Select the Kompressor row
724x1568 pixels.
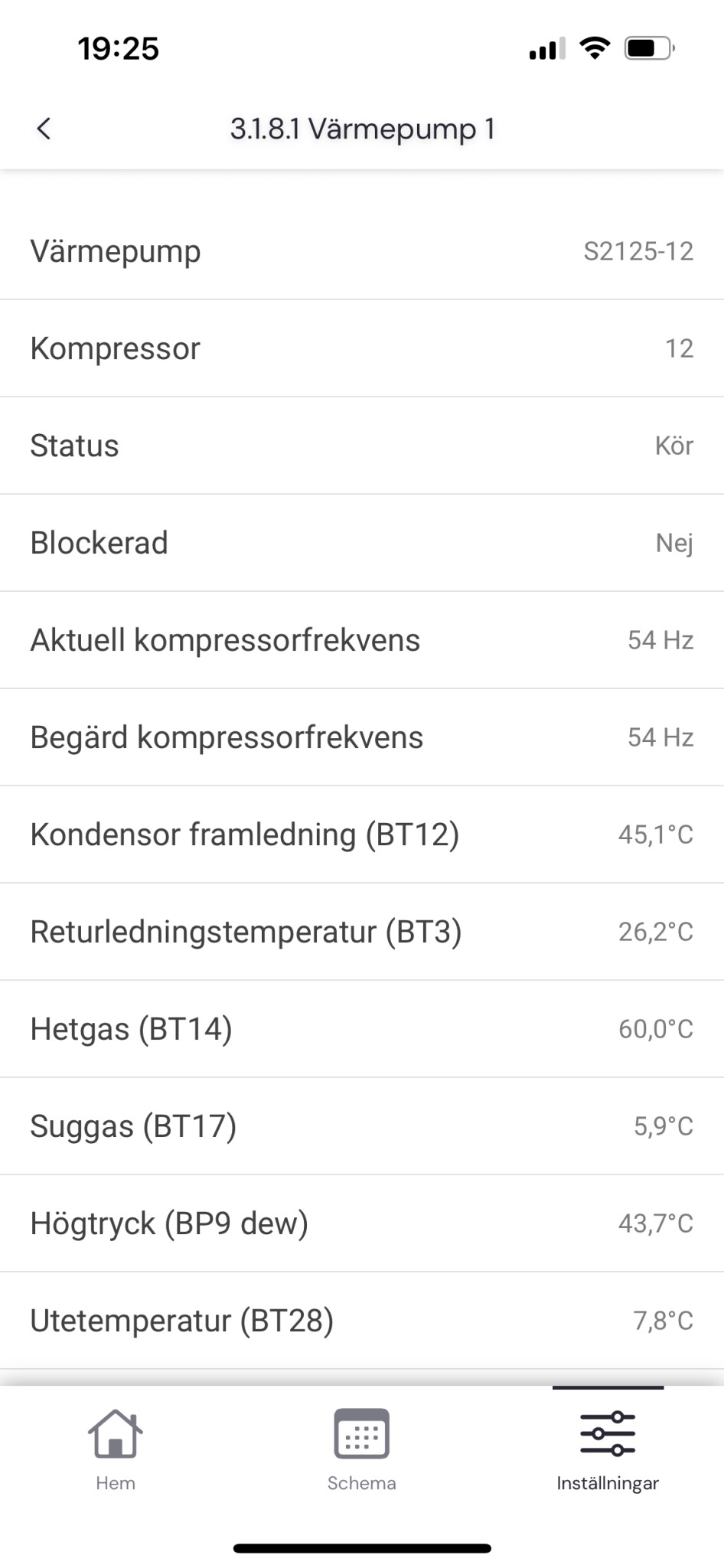[362, 348]
